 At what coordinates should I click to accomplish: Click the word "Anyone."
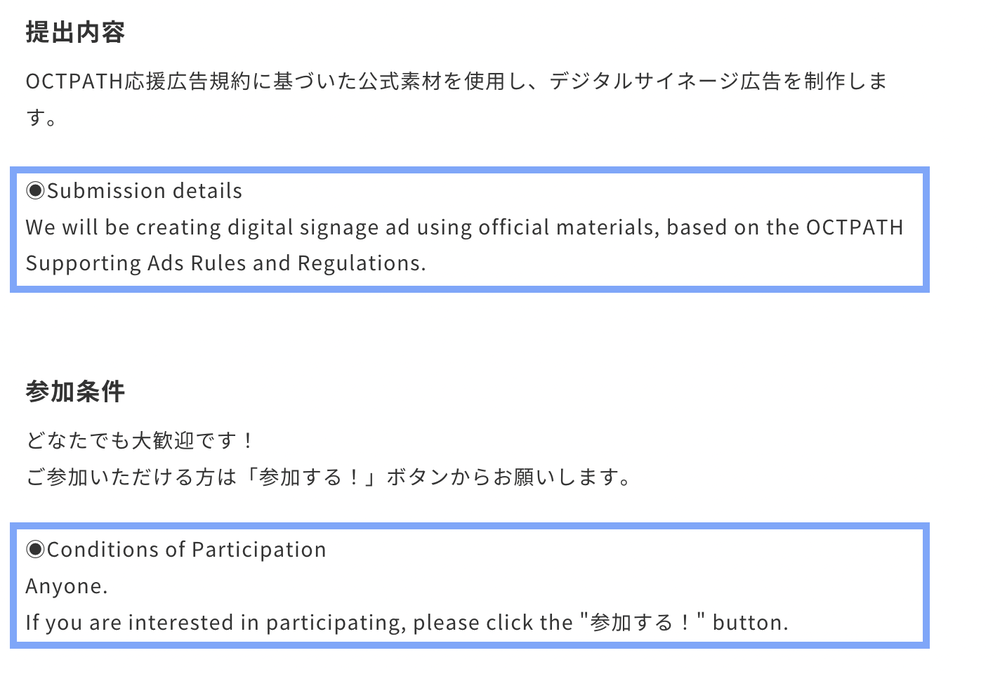[x=66, y=586]
